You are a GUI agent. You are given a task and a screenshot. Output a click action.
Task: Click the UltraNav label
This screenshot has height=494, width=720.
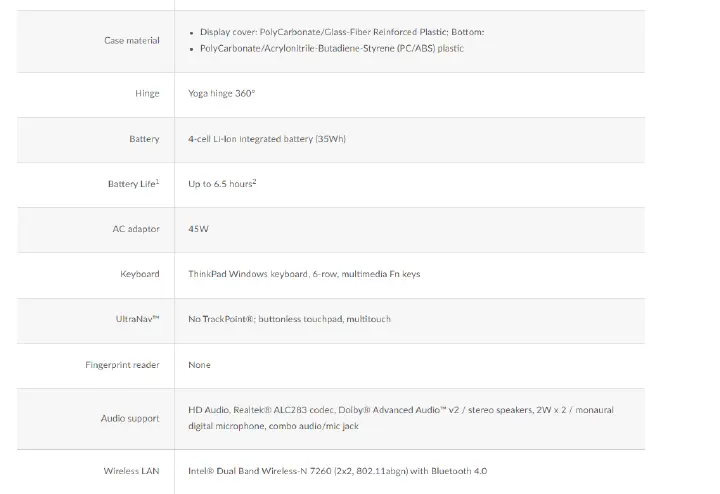[137, 319]
